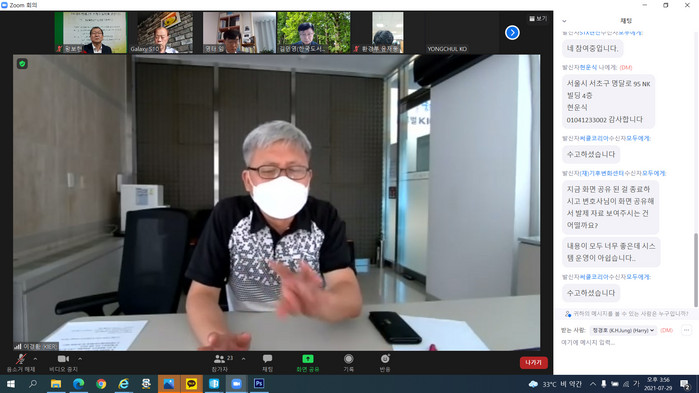The width and height of the screenshot is (699, 393).
Task: Open Photoshop from the Windows taskbar
Action: click(x=259, y=384)
